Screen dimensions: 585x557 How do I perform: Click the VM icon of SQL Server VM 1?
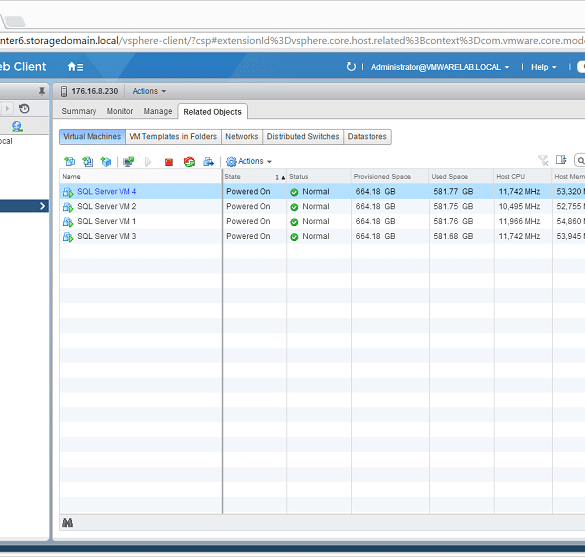point(68,222)
